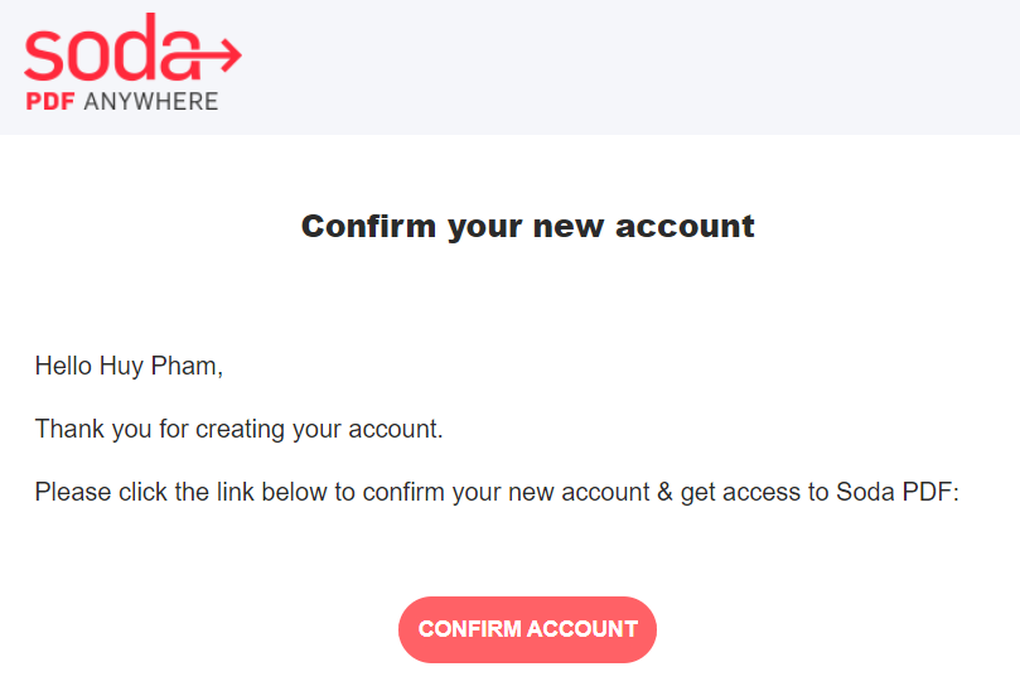This screenshot has width=1020, height=691.
Task: Click the word "Hello" in the greeting
Action: 63,366
